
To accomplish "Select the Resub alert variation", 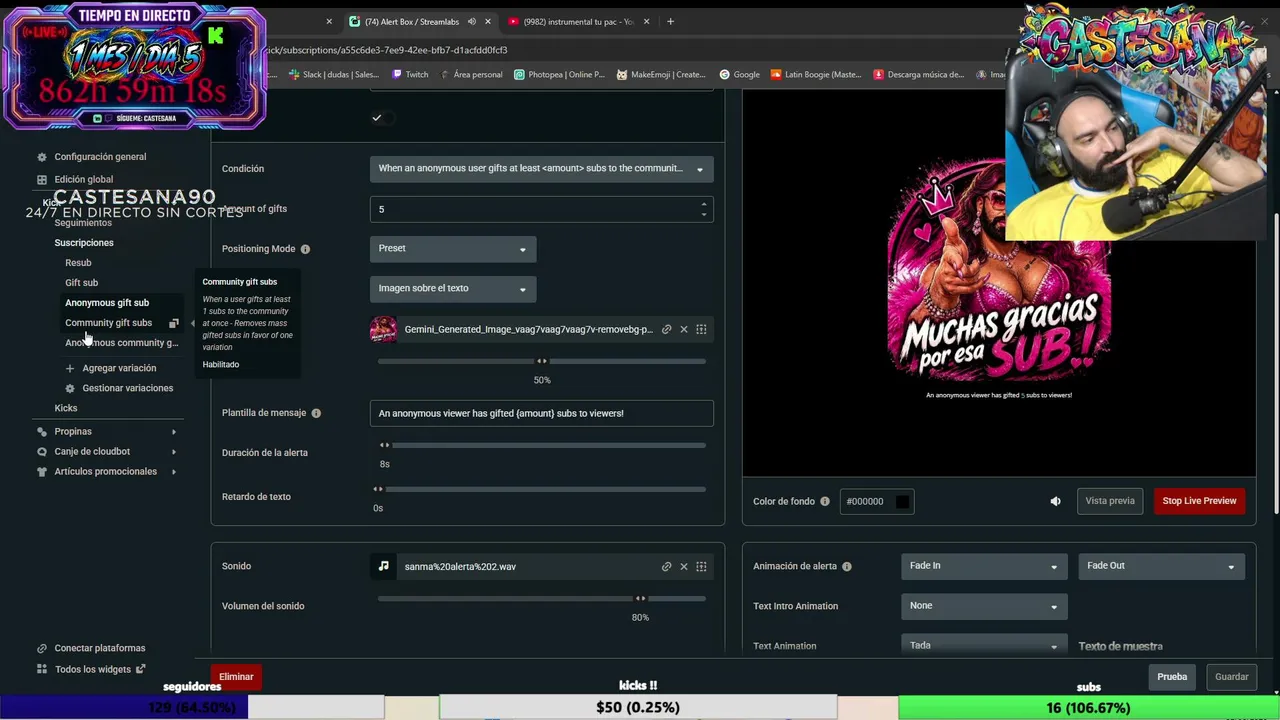I will 78,263.
